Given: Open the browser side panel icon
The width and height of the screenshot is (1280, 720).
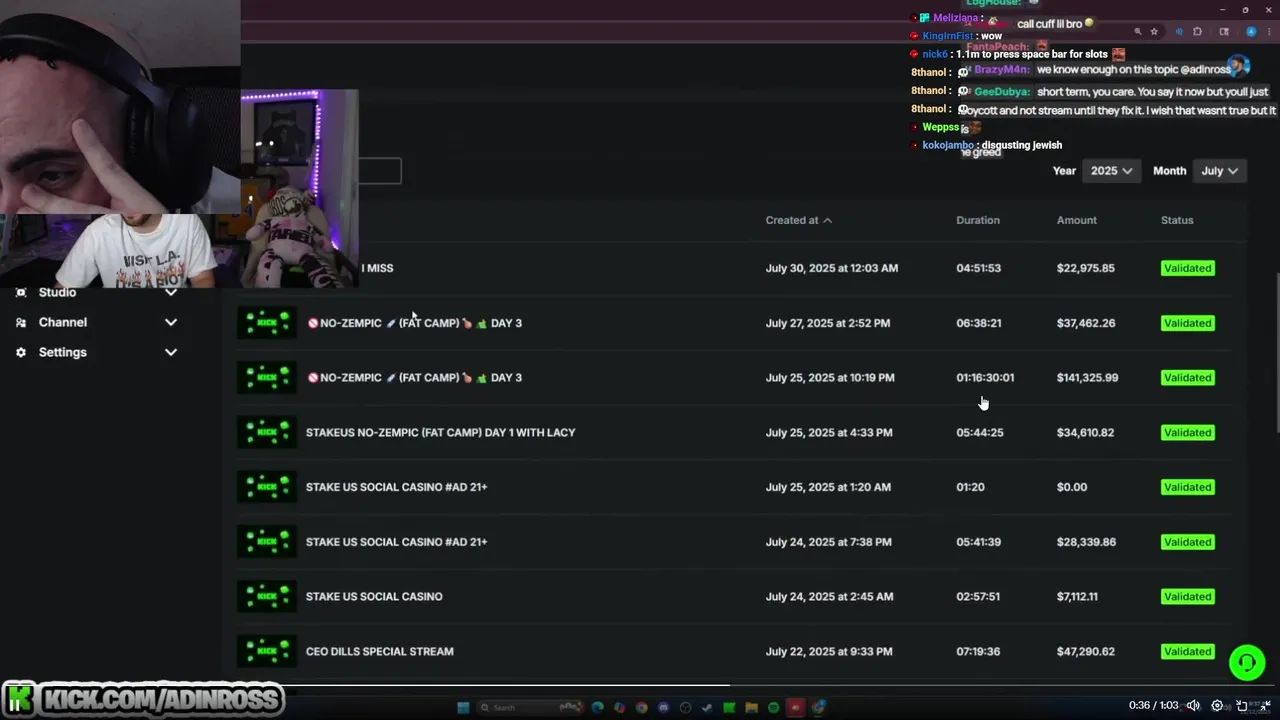Looking at the screenshot, I should tap(1224, 32).
